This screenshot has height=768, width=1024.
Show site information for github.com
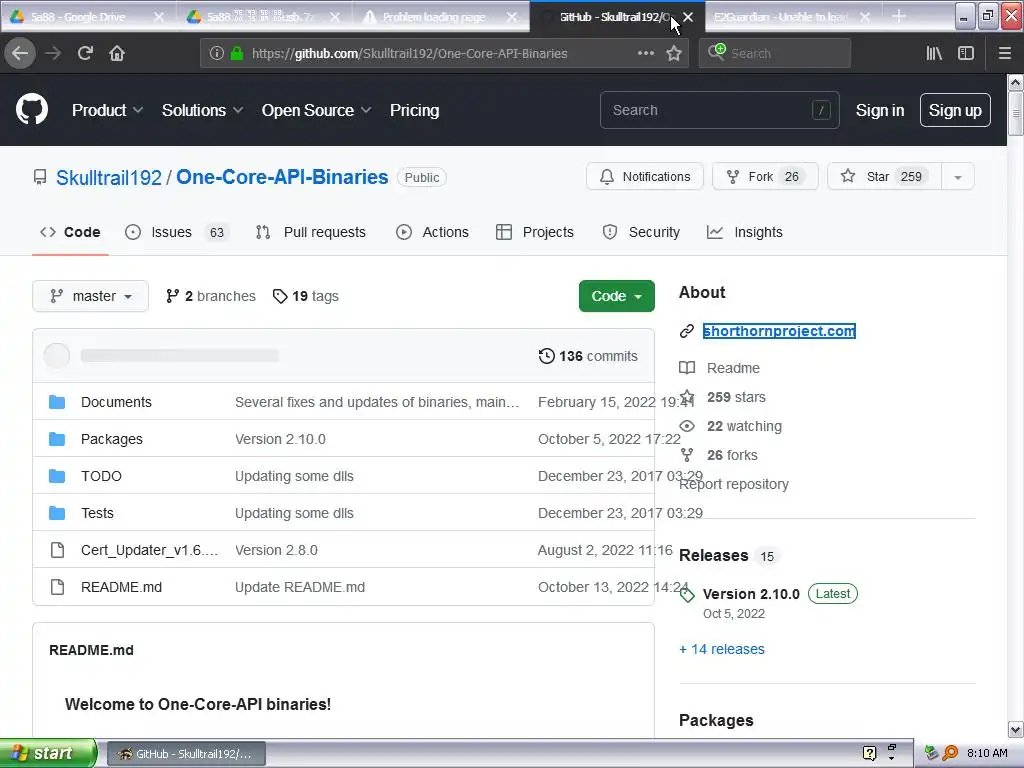(x=216, y=54)
